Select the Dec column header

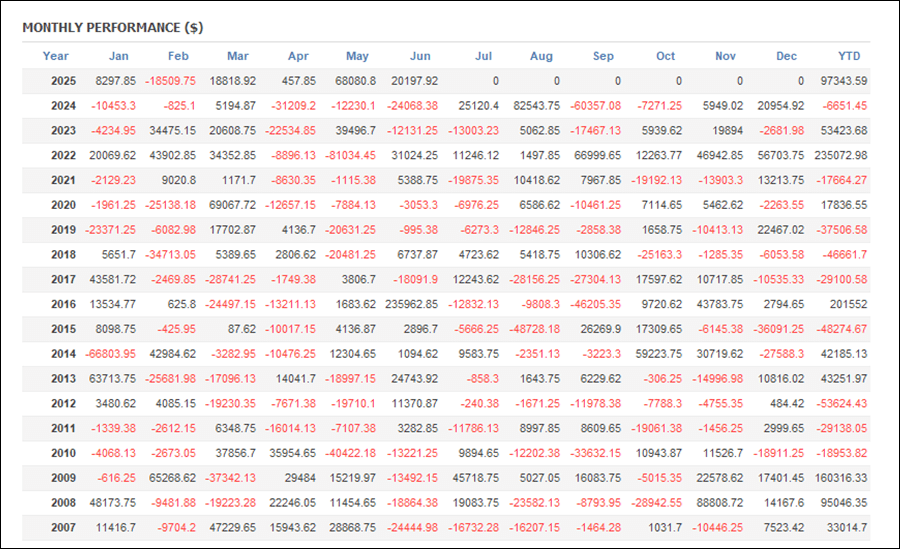(x=786, y=56)
